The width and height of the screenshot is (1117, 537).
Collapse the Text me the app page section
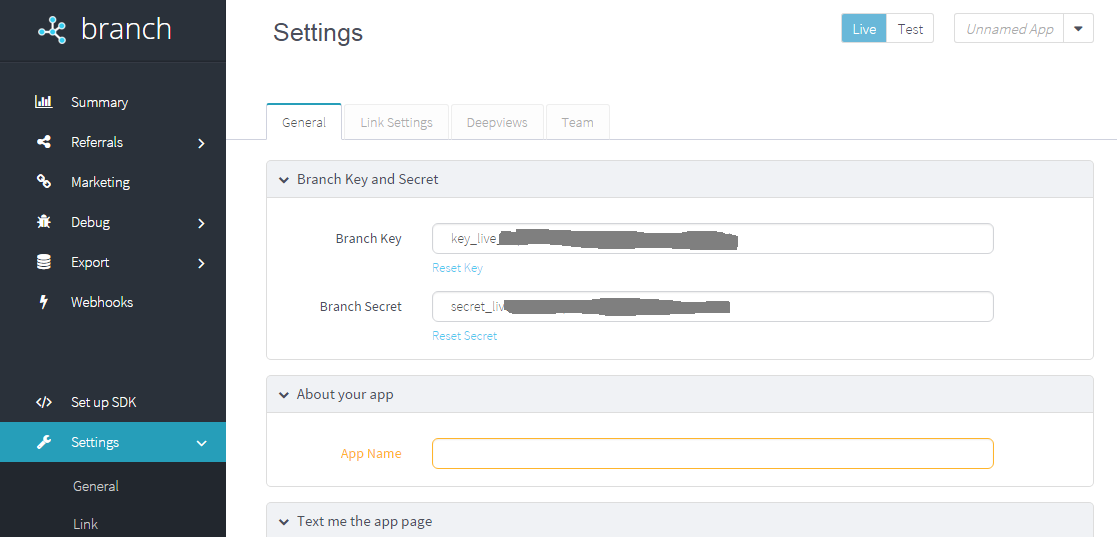[x=284, y=521]
